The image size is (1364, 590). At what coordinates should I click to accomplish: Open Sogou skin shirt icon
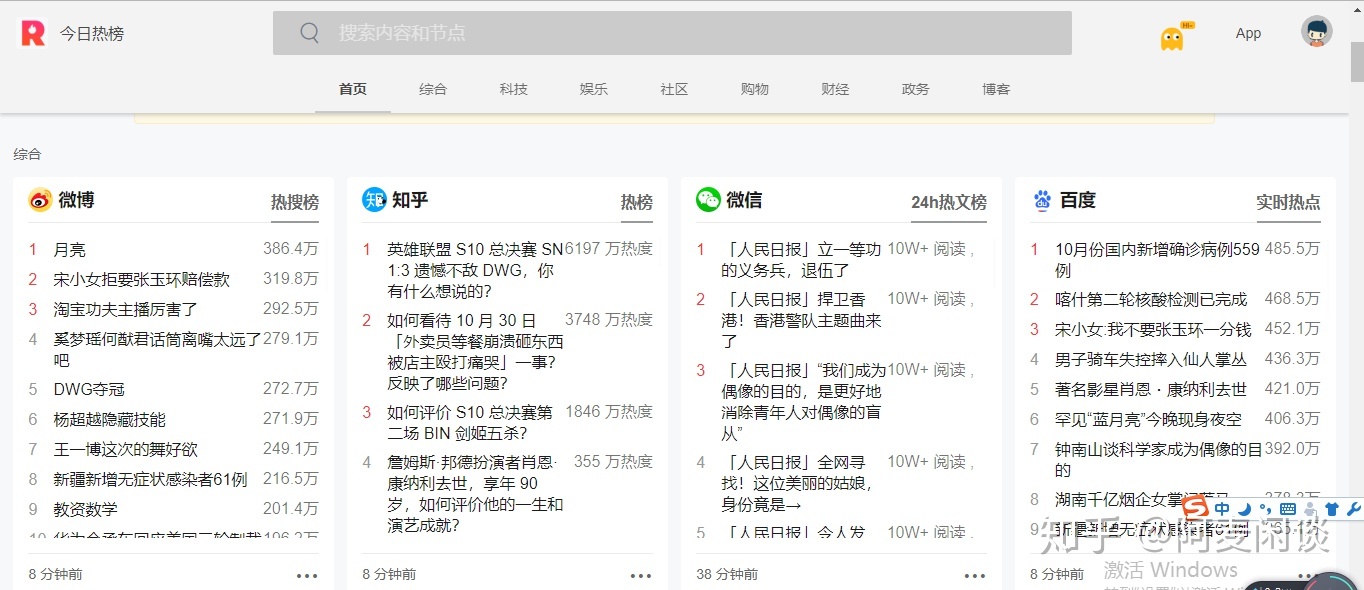coord(1332,510)
